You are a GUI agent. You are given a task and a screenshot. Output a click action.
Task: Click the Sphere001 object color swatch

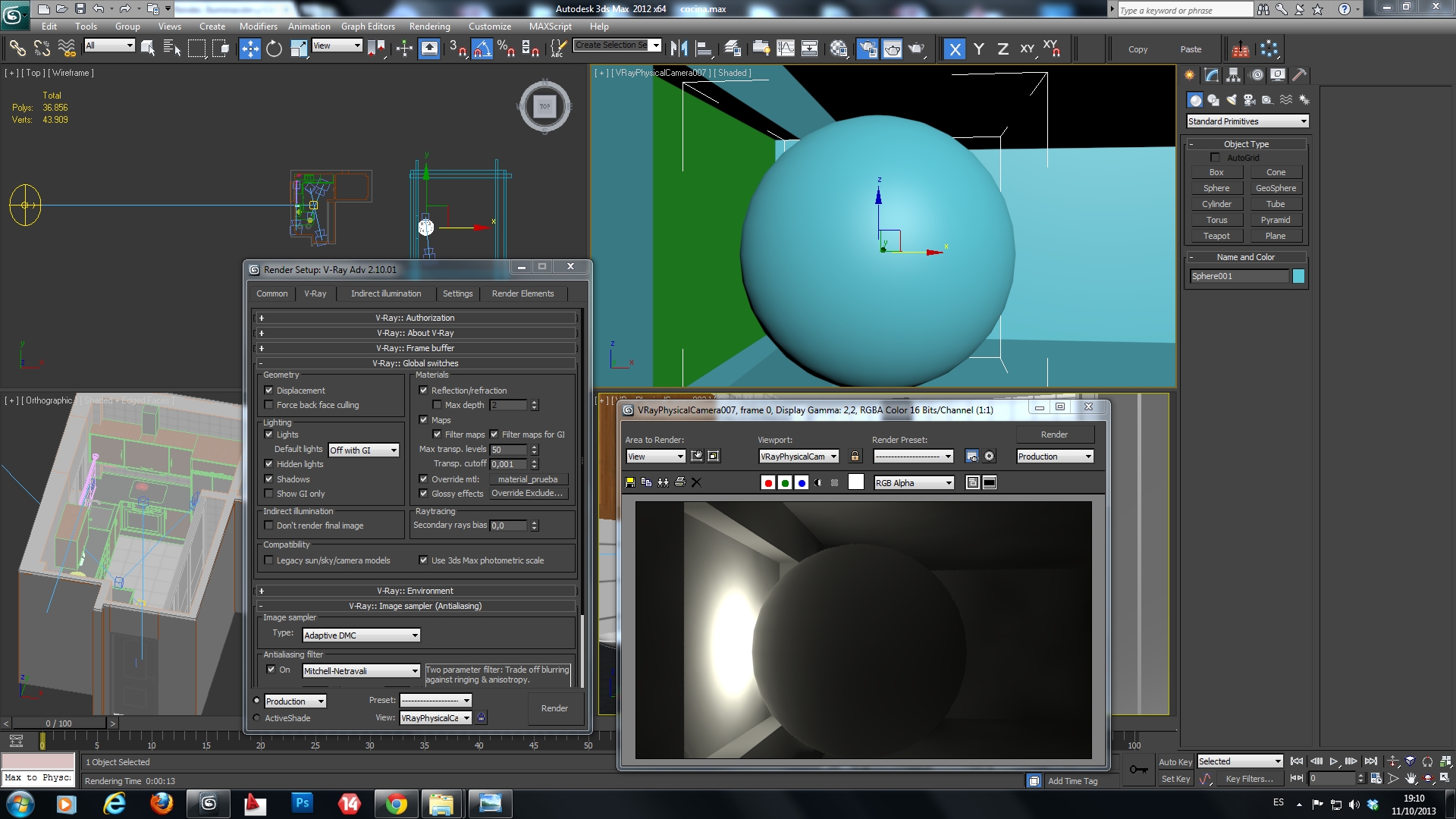click(1298, 276)
